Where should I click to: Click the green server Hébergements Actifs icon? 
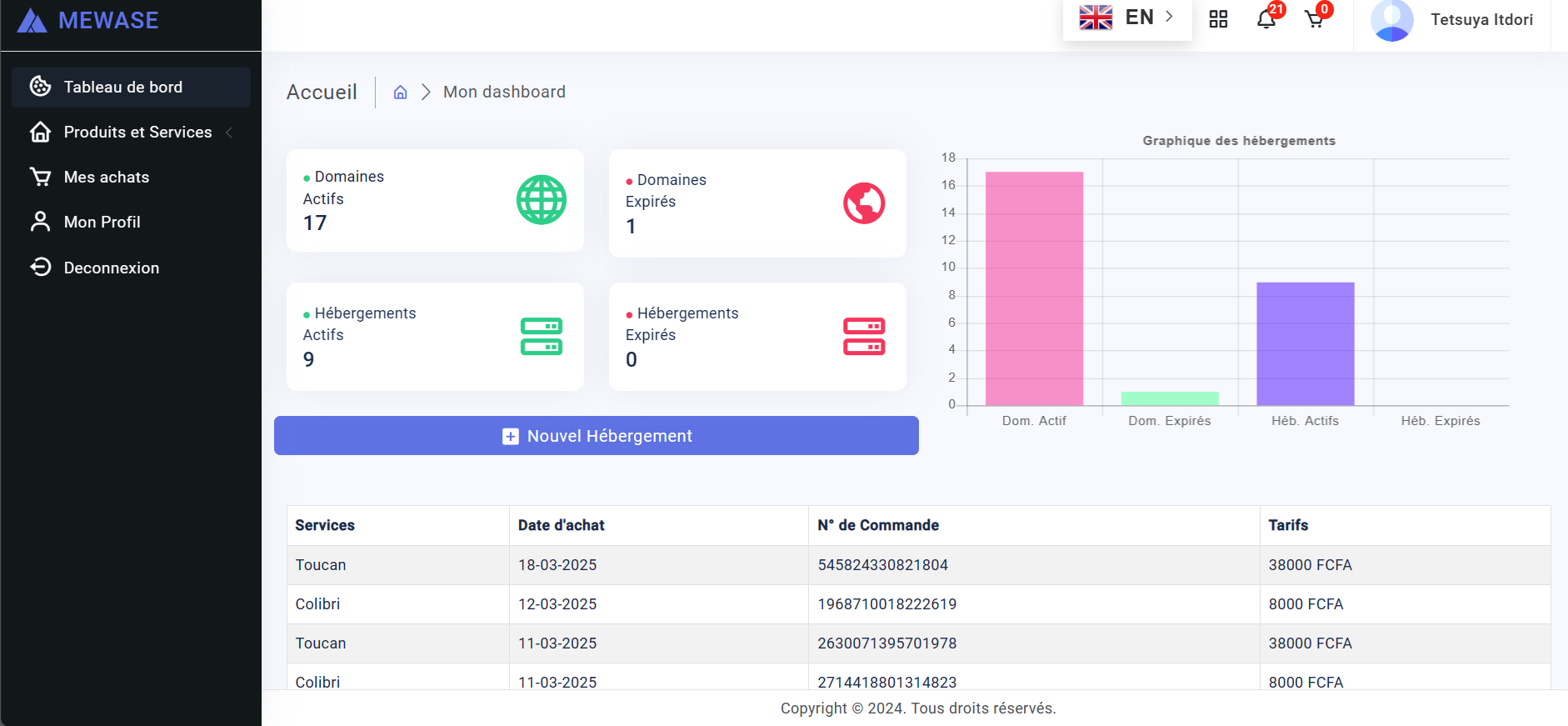click(x=541, y=337)
